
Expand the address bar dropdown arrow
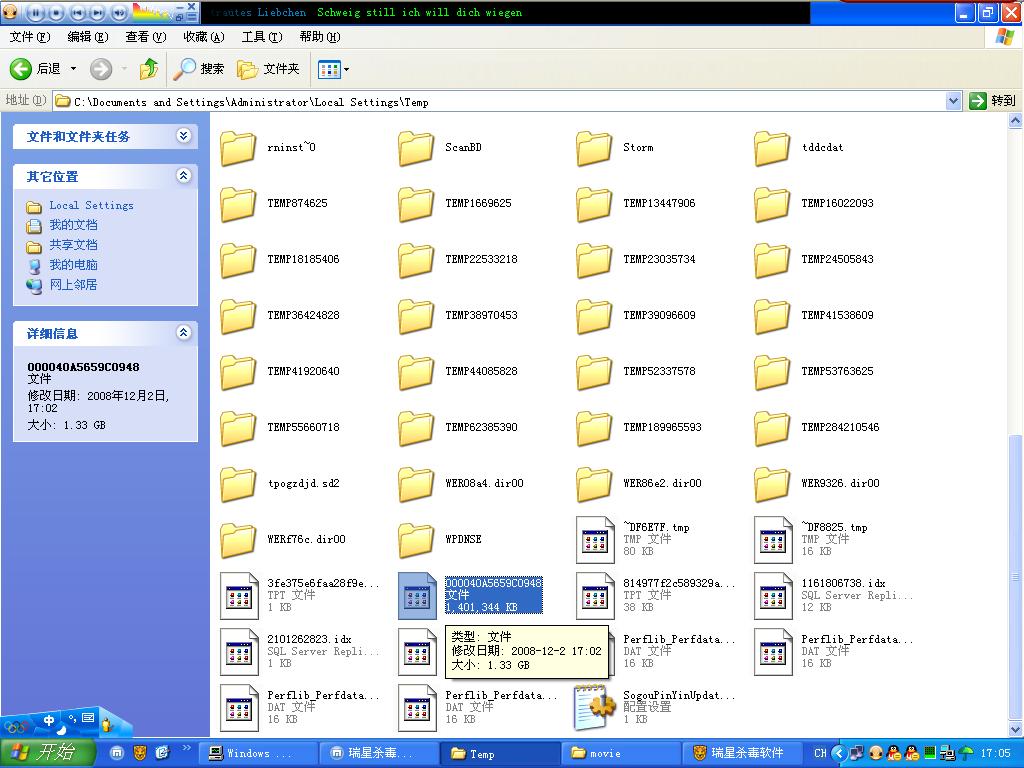953,101
